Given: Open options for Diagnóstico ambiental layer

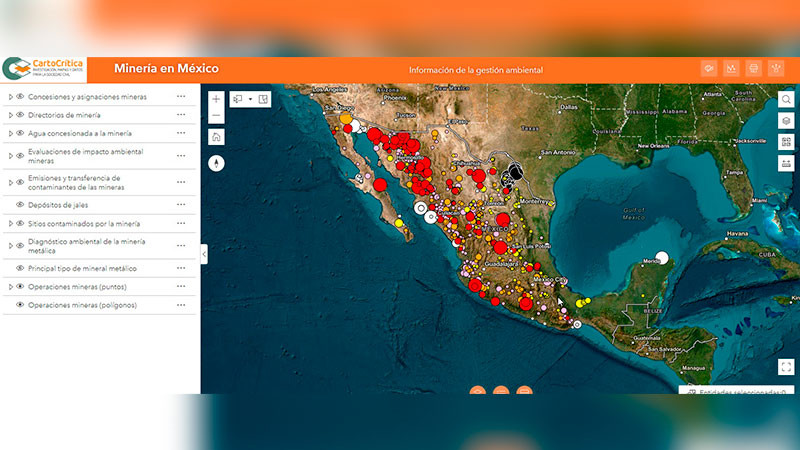Looking at the screenshot, I should point(181,246).
